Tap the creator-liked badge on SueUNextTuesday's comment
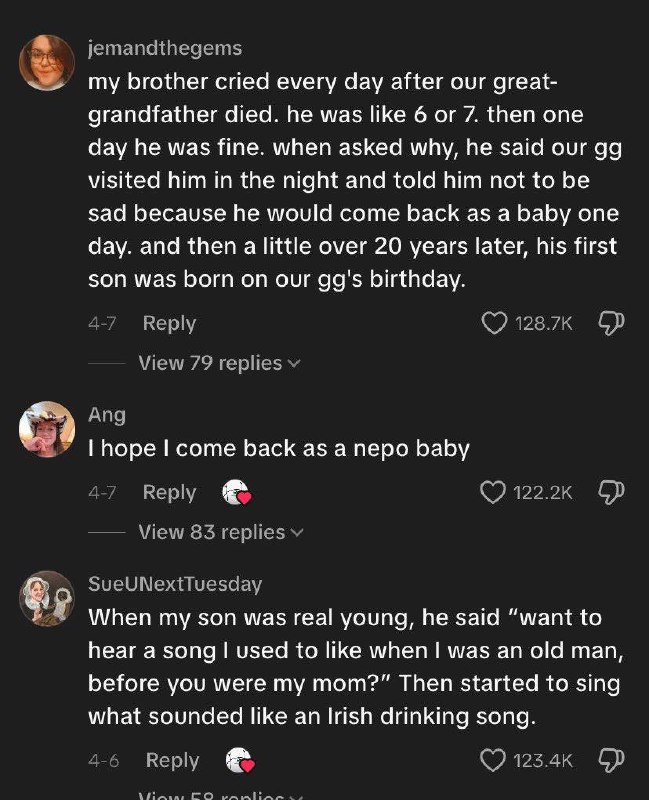The width and height of the screenshot is (649, 800). tap(238, 761)
